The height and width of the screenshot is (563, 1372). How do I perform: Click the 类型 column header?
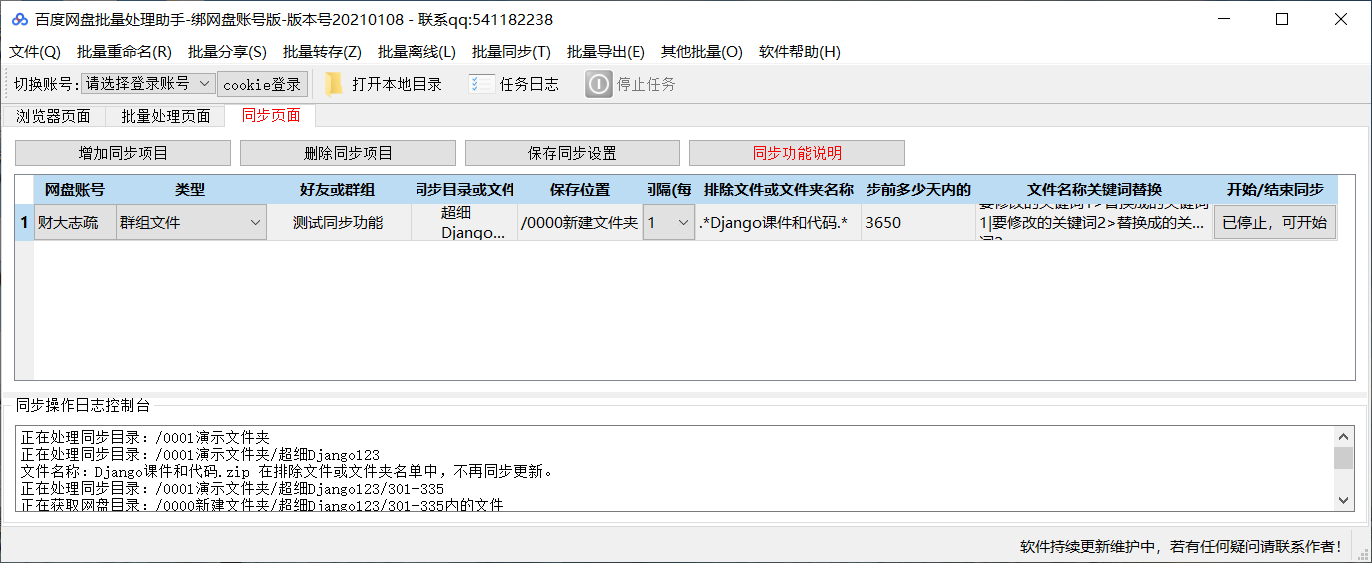pyautogui.click(x=191, y=189)
